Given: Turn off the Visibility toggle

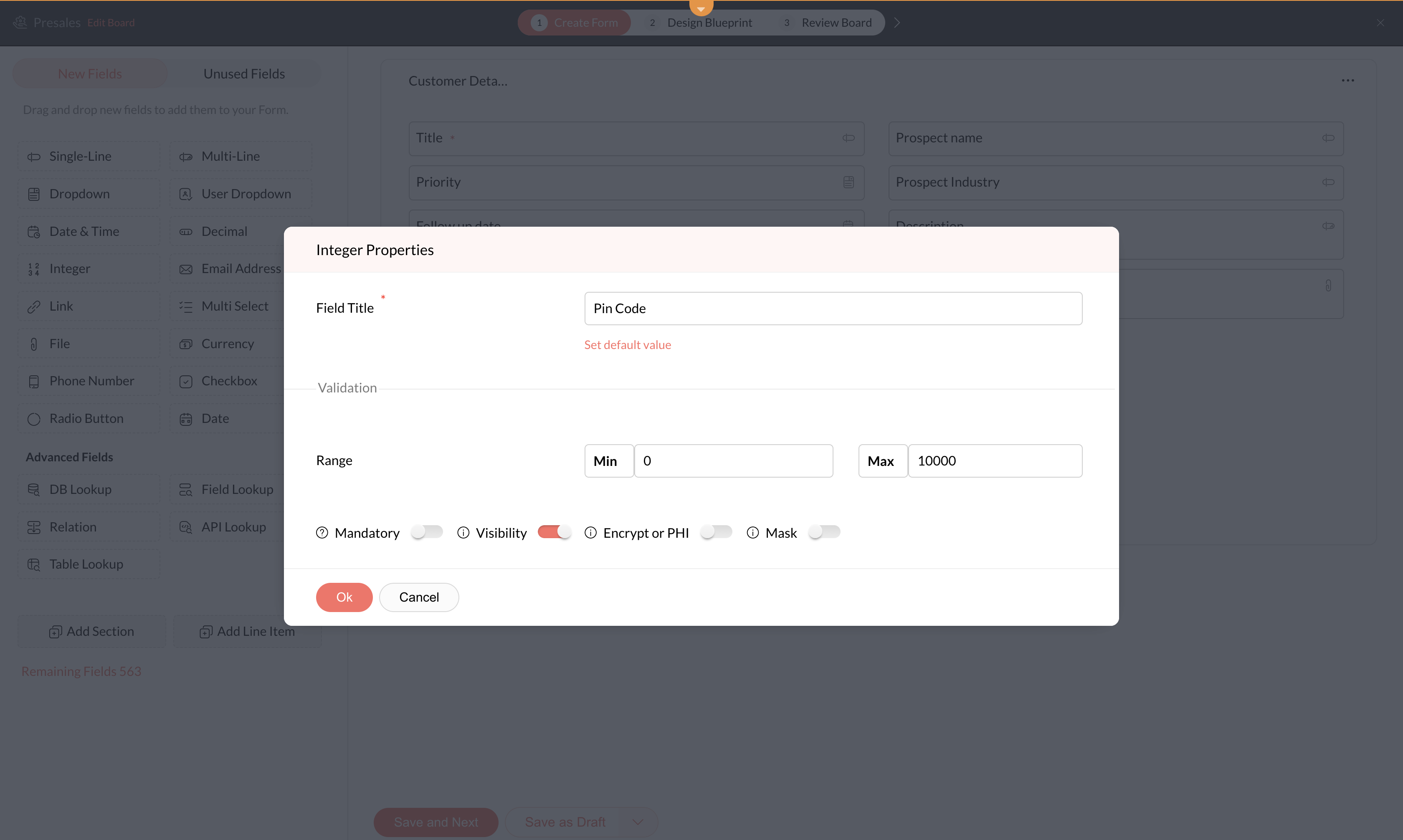Looking at the screenshot, I should 554,532.
